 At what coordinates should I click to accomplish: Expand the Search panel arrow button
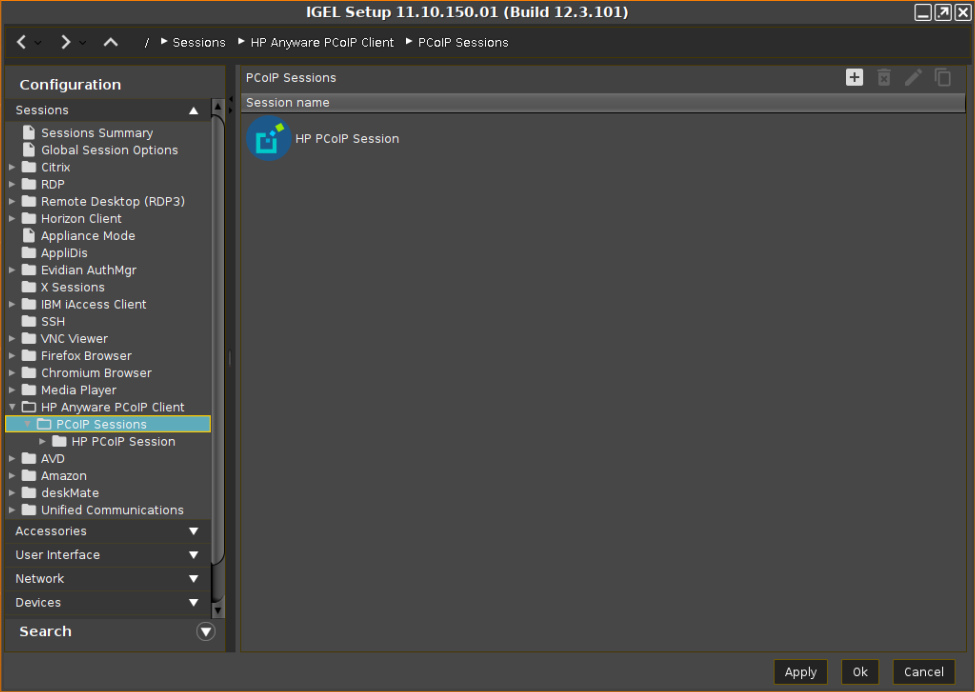coord(206,631)
